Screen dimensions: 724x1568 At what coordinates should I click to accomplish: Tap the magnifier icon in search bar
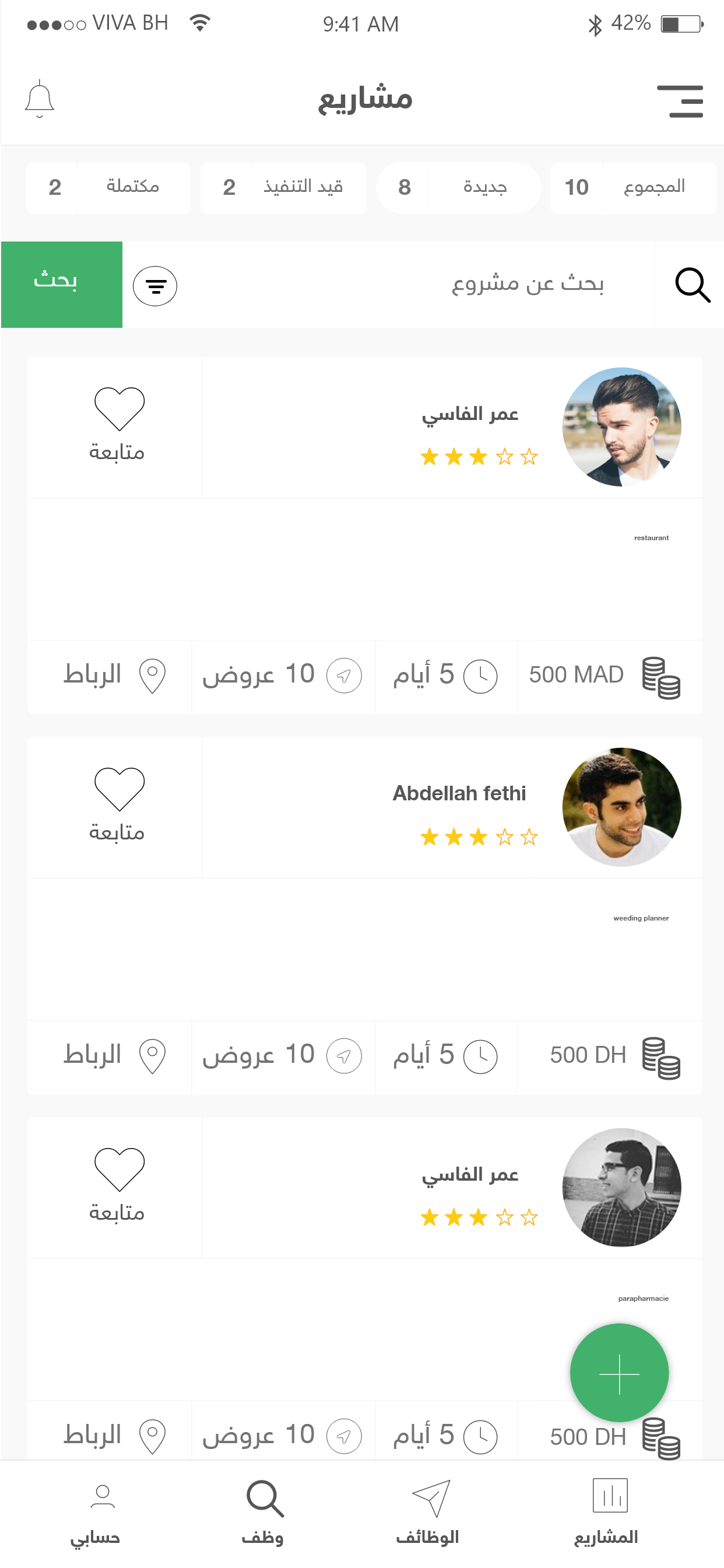(x=693, y=285)
